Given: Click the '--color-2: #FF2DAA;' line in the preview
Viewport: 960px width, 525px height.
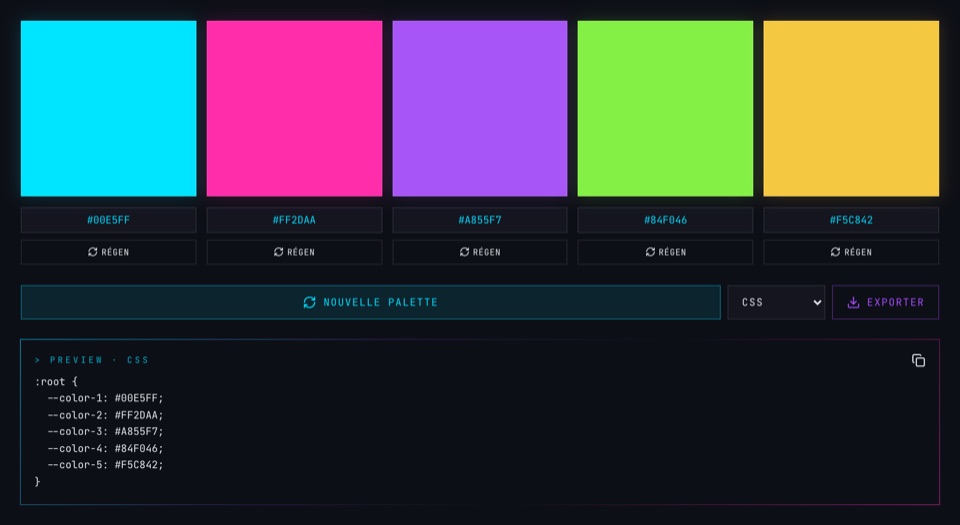Looking at the screenshot, I should (x=105, y=415).
